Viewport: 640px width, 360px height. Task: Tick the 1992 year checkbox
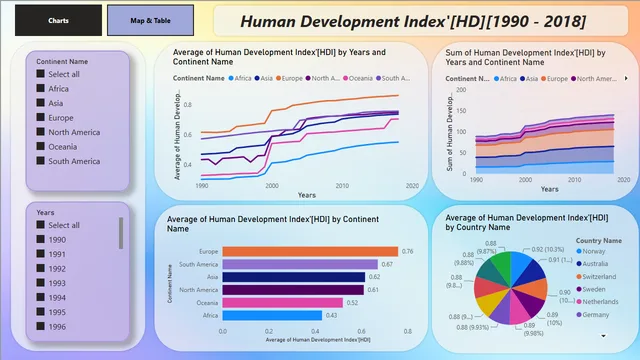pos(40,268)
